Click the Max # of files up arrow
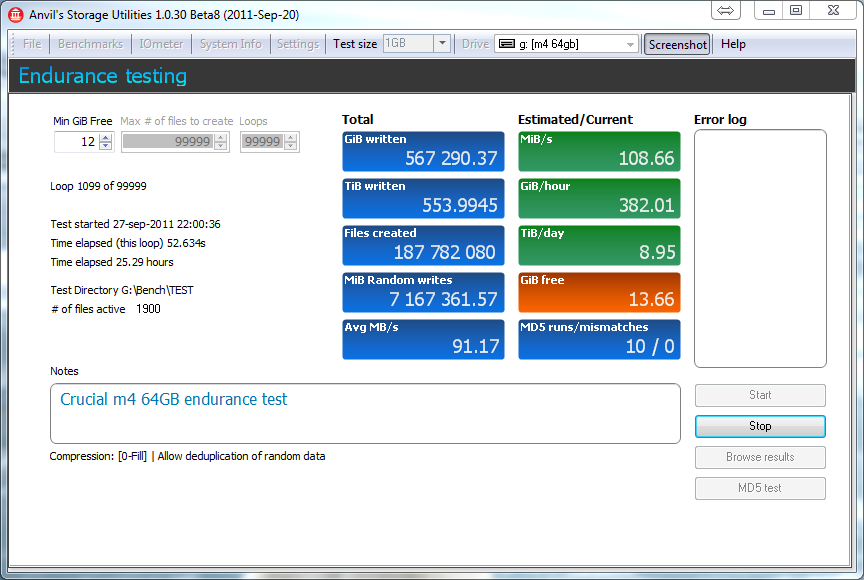864x580 pixels. [221, 138]
